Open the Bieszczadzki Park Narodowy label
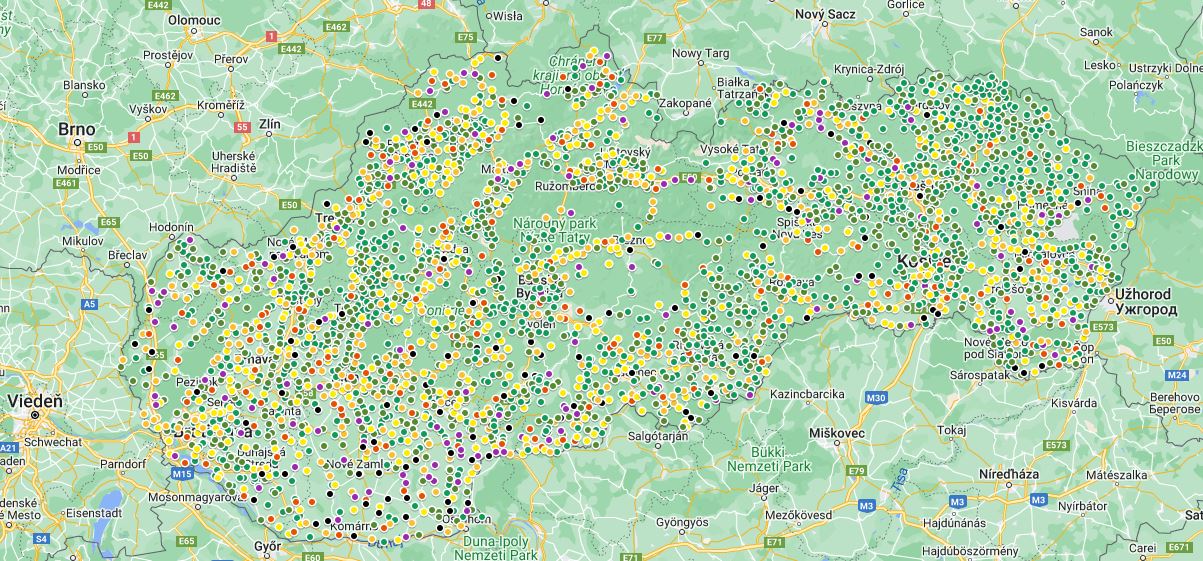 [1164, 159]
